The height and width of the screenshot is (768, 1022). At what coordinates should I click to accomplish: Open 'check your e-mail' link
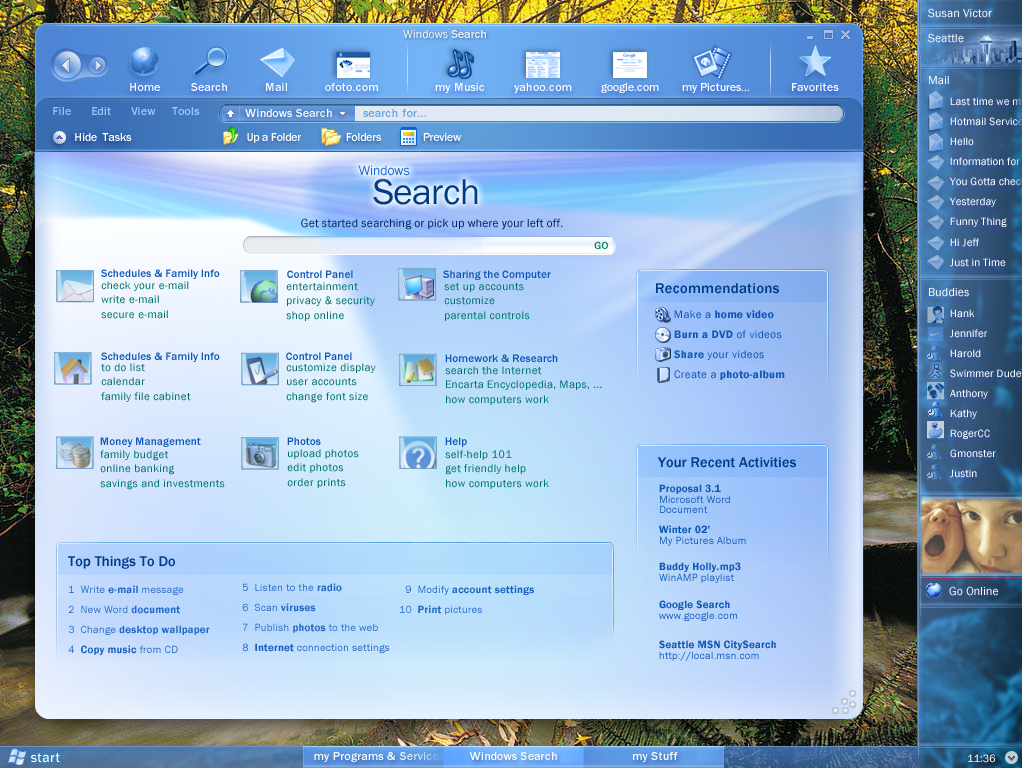[x=145, y=286]
